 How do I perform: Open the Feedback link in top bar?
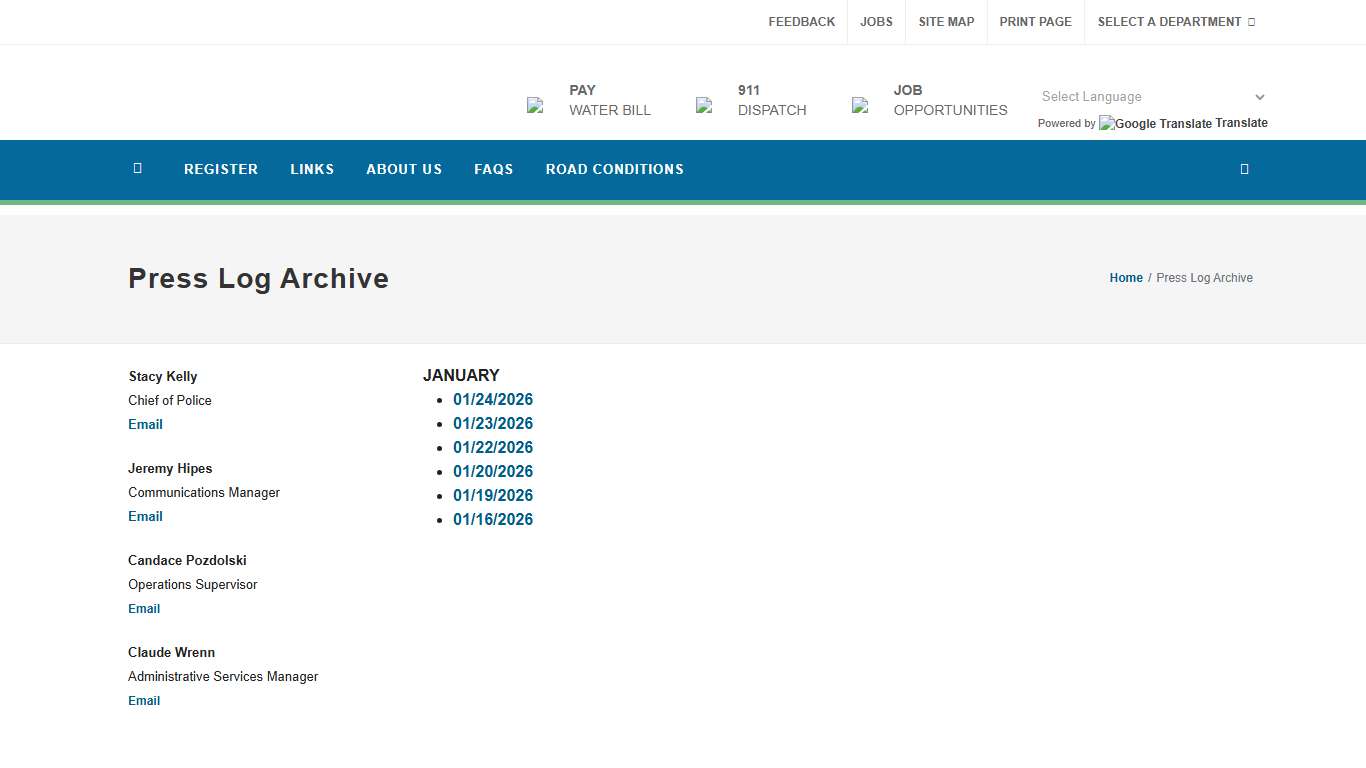[x=801, y=22]
